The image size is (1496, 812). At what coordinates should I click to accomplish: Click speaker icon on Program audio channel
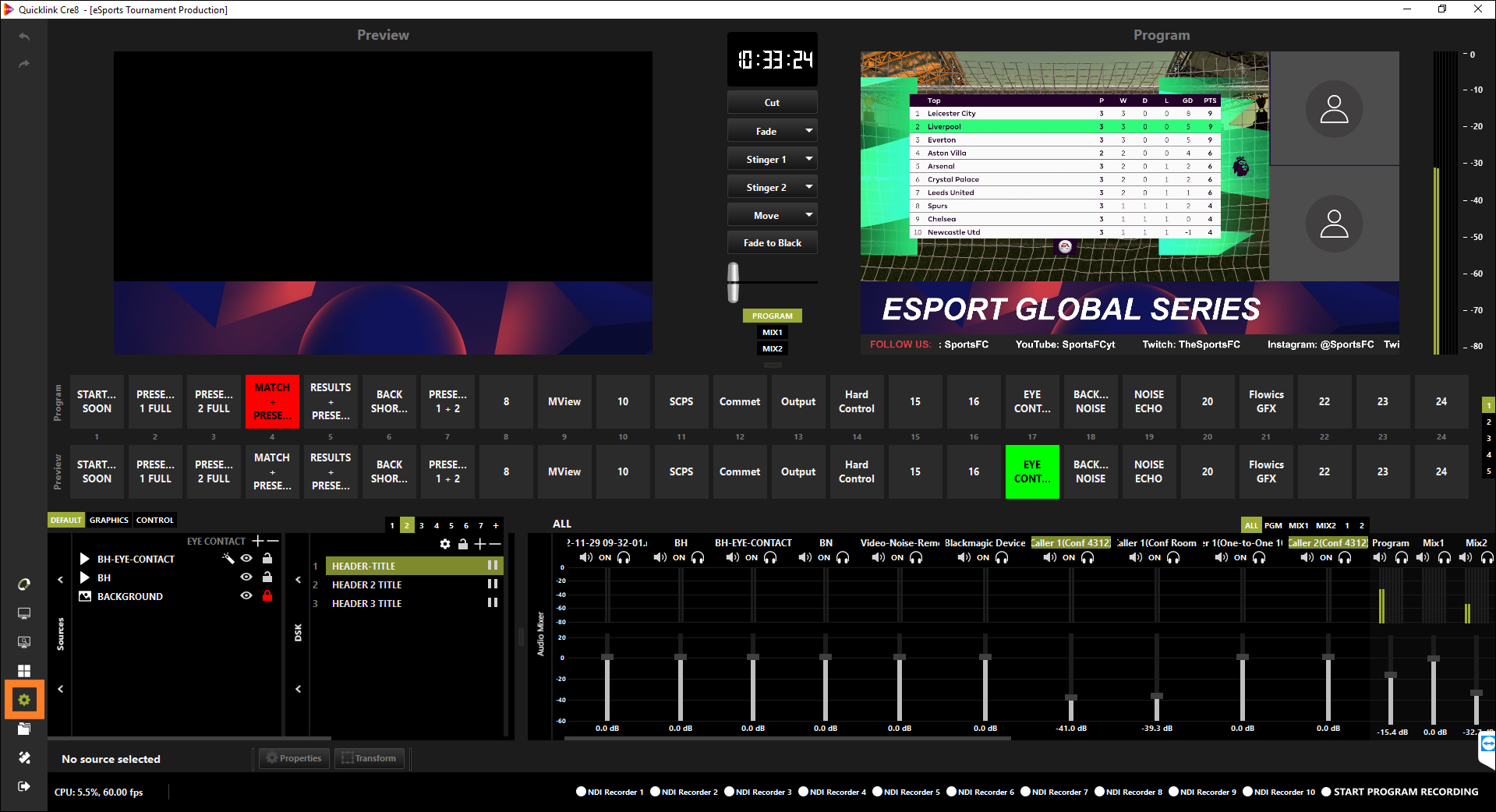click(1380, 557)
